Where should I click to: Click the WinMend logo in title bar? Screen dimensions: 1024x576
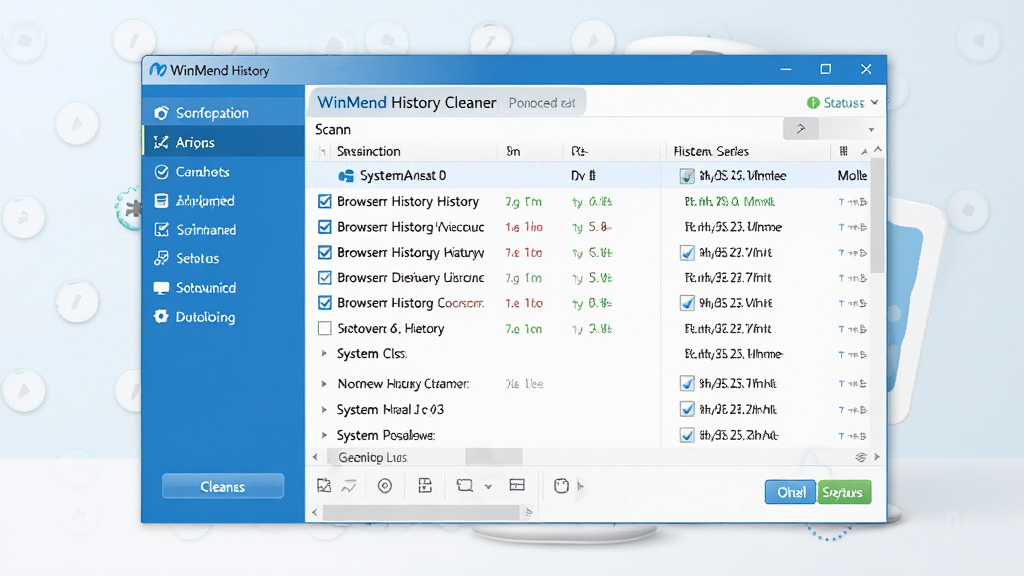tap(157, 70)
